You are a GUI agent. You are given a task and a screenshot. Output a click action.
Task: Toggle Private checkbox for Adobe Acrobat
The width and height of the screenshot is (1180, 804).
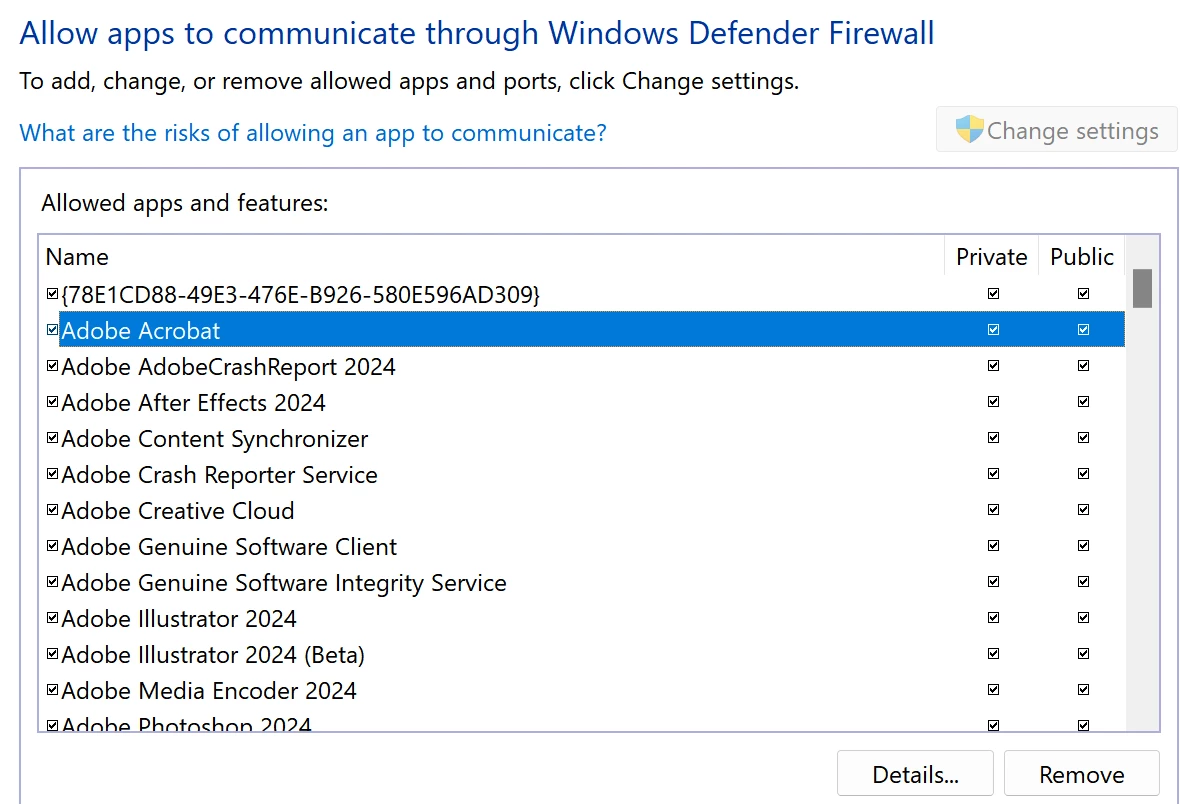coord(993,330)
